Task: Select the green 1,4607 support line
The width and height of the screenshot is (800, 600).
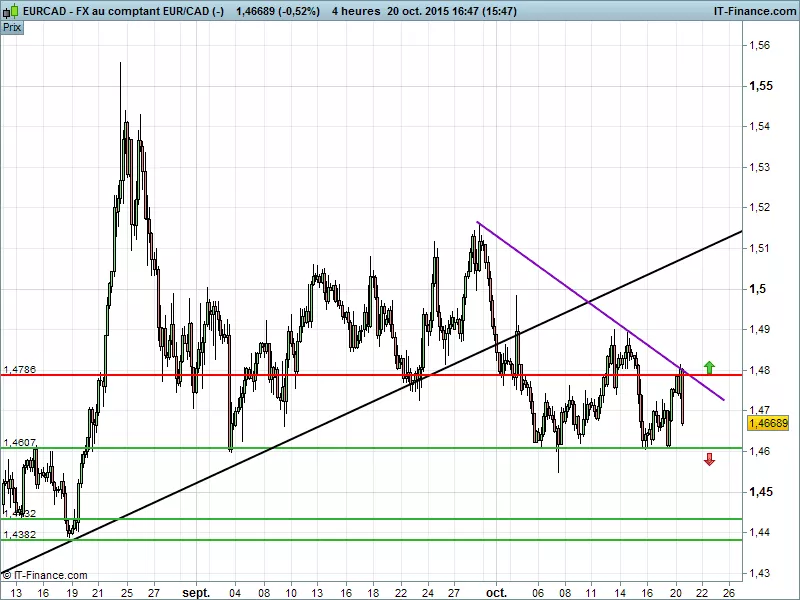Action: point(371,448)
